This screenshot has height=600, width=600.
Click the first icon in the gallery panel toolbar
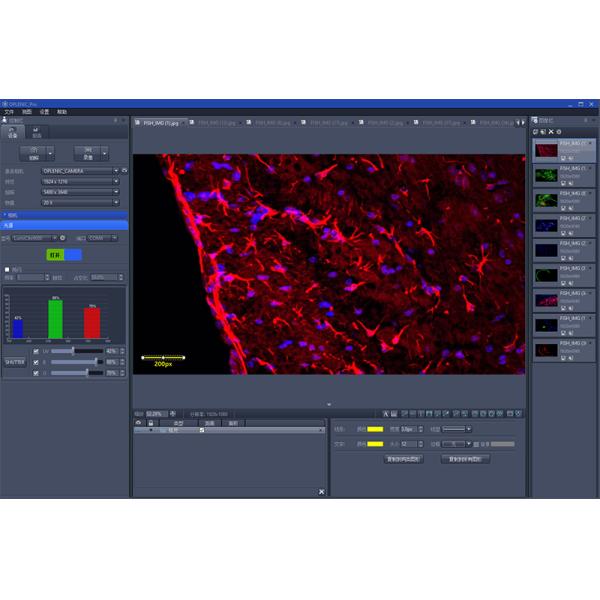[536, 132]
